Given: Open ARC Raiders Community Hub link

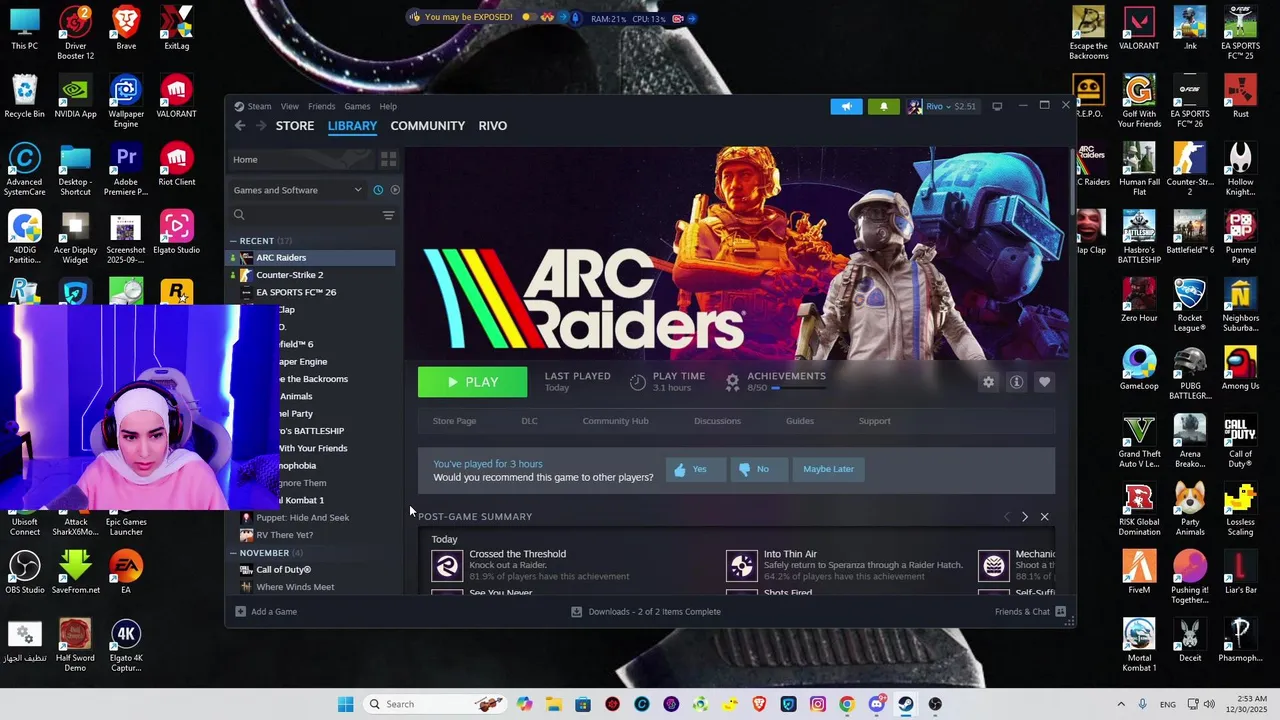Looking at the screenshot, I should [x=615, y=421].
